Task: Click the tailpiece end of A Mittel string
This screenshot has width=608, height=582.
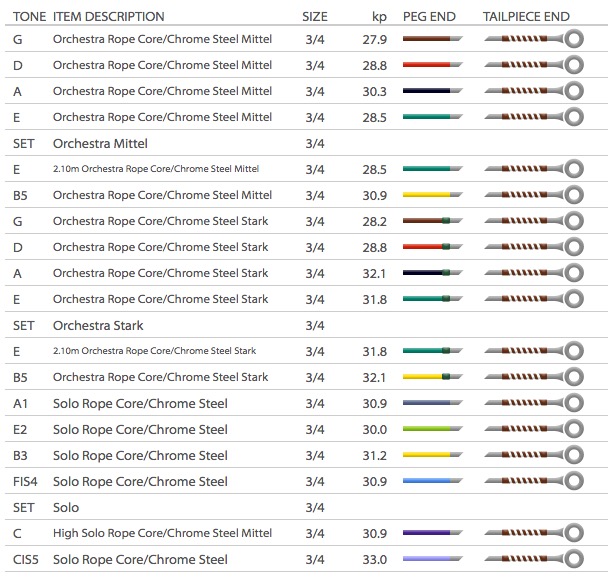Action: pyautogui.click(x=534, y=91)
